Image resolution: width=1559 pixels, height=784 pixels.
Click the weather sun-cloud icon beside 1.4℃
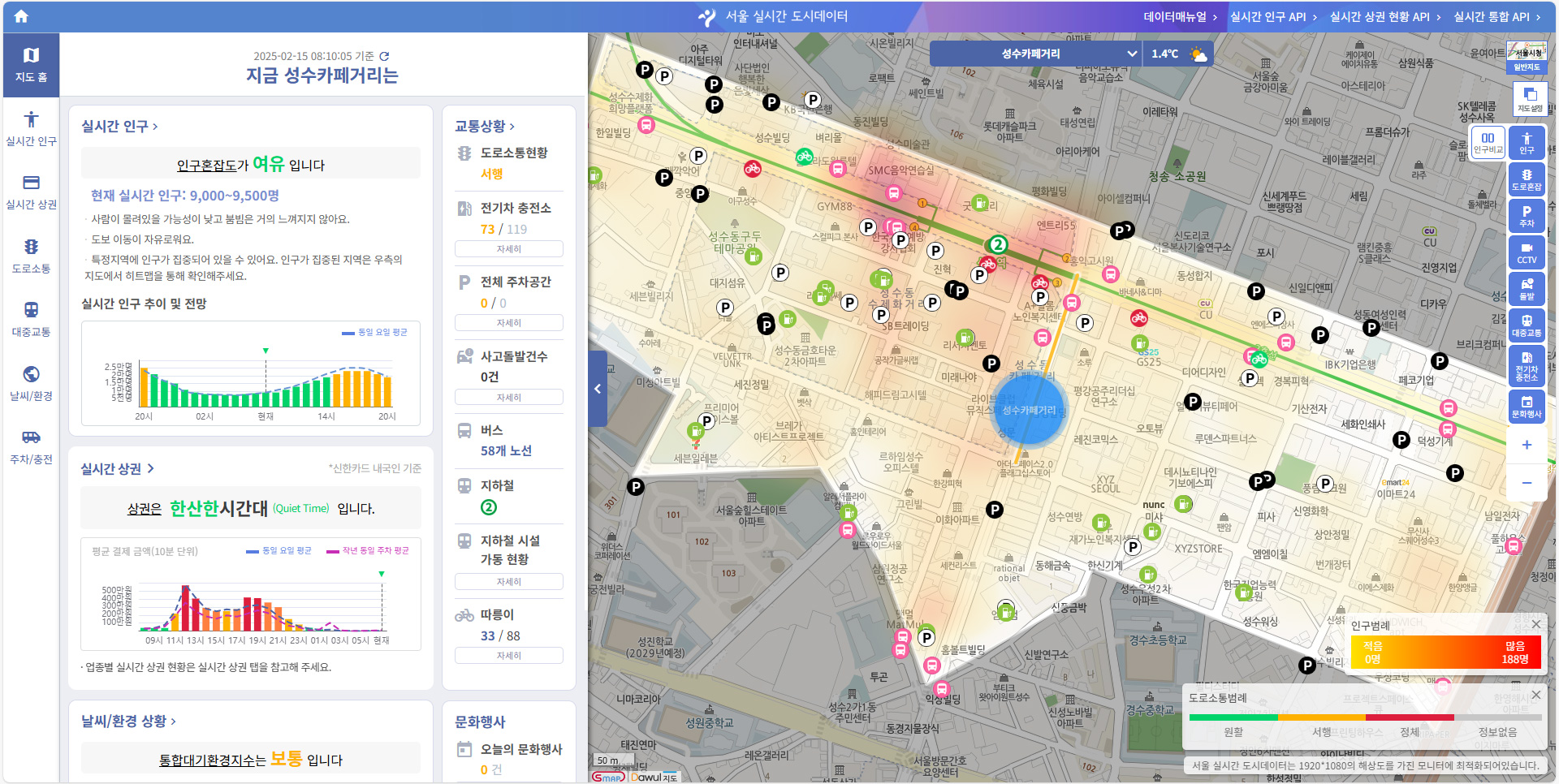pos(1198,54)
